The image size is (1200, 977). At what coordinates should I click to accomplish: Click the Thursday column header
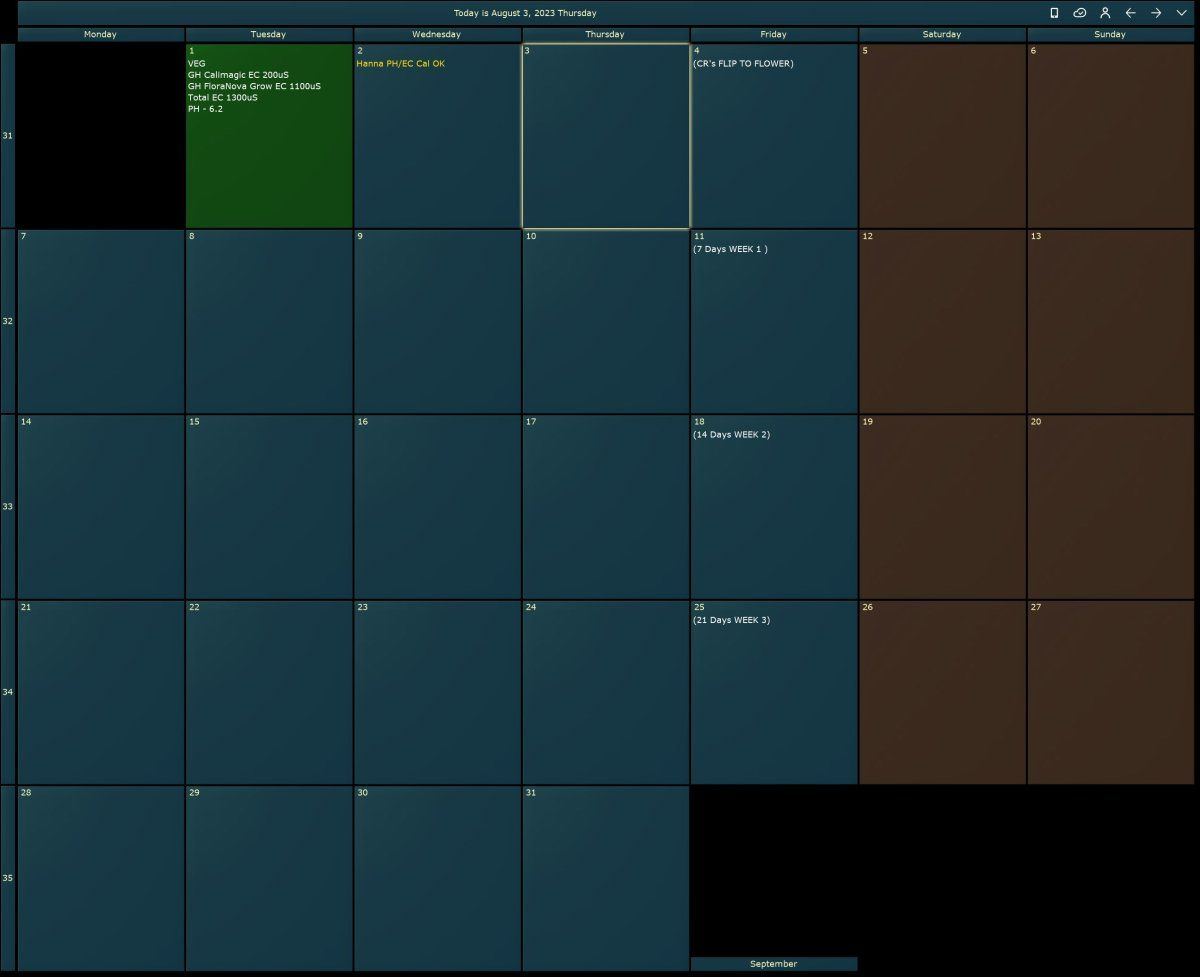pyautogui.click(x=605, y=34)
